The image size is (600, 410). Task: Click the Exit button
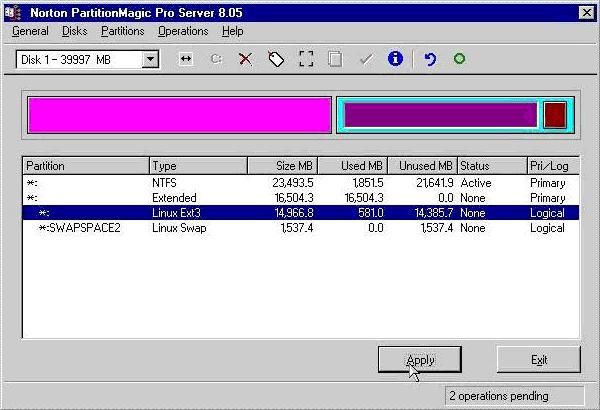[538, 359]
